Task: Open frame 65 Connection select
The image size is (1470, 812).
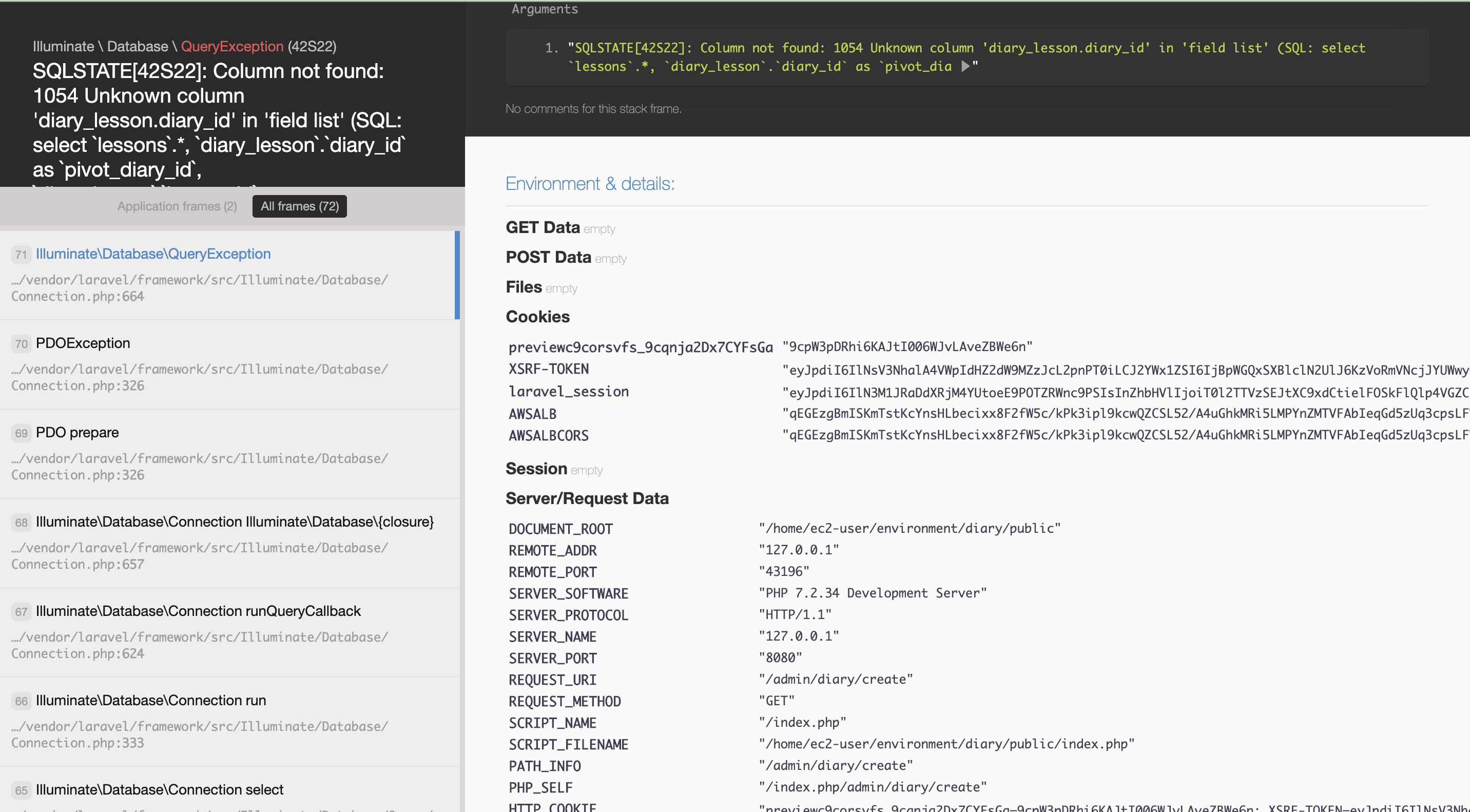Action: pos(159,790)
